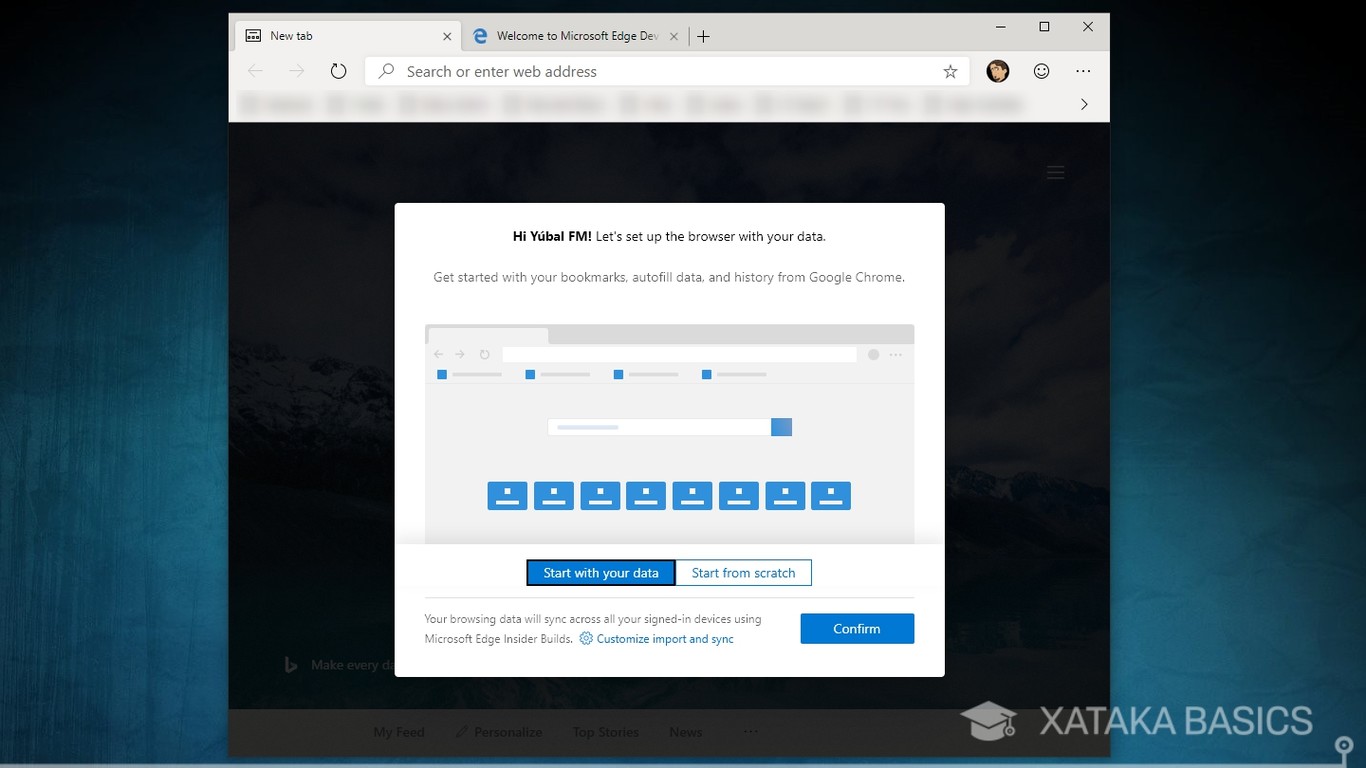Click the profile avatar icon

(997, 71)
